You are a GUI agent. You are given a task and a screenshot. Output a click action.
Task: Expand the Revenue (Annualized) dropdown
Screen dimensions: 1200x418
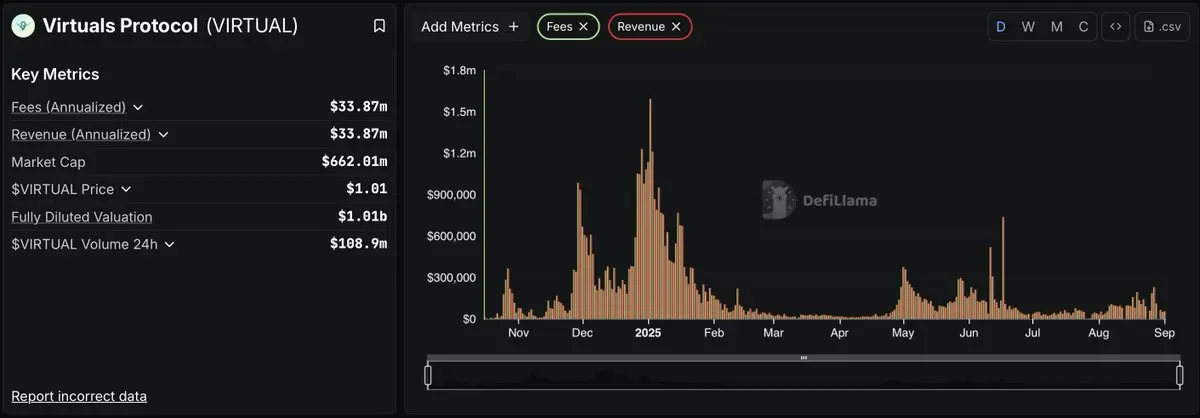[163, 134]
